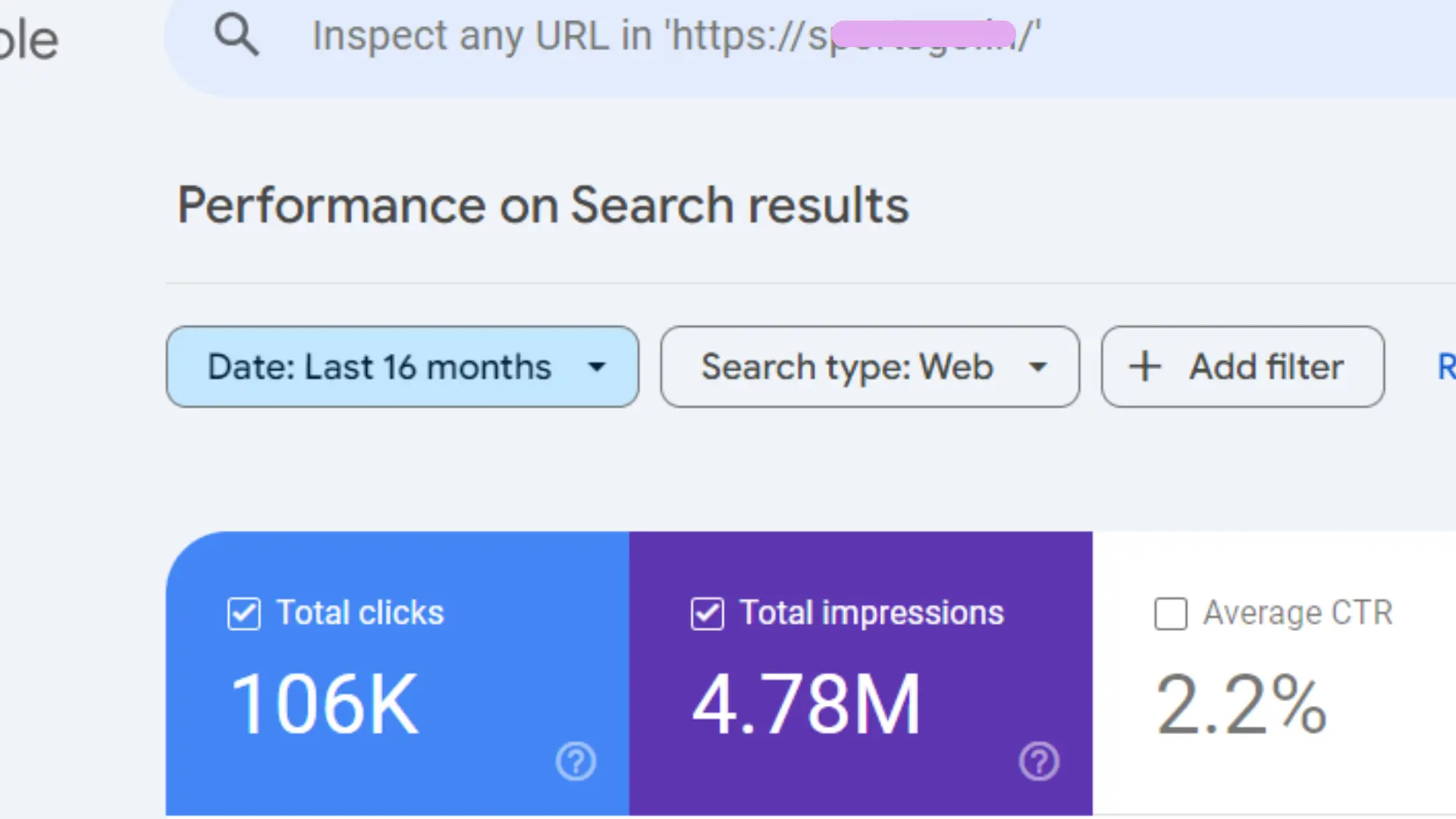Click the empty checkbox icon beside Average CTR
The image size is (1456, 819).
[1170, 613]
